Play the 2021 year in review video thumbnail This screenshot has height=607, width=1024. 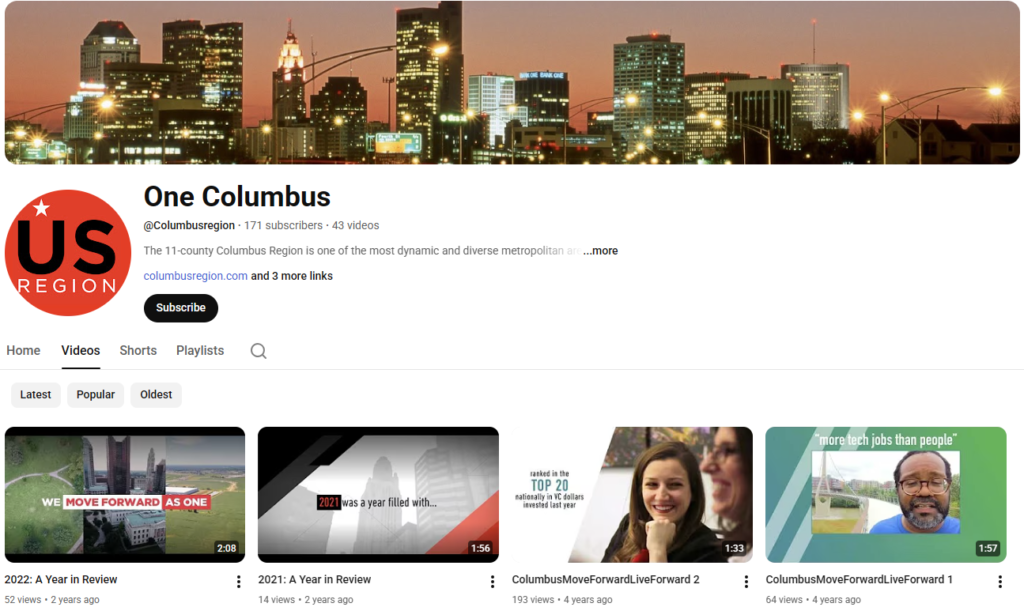click(378, 494)
